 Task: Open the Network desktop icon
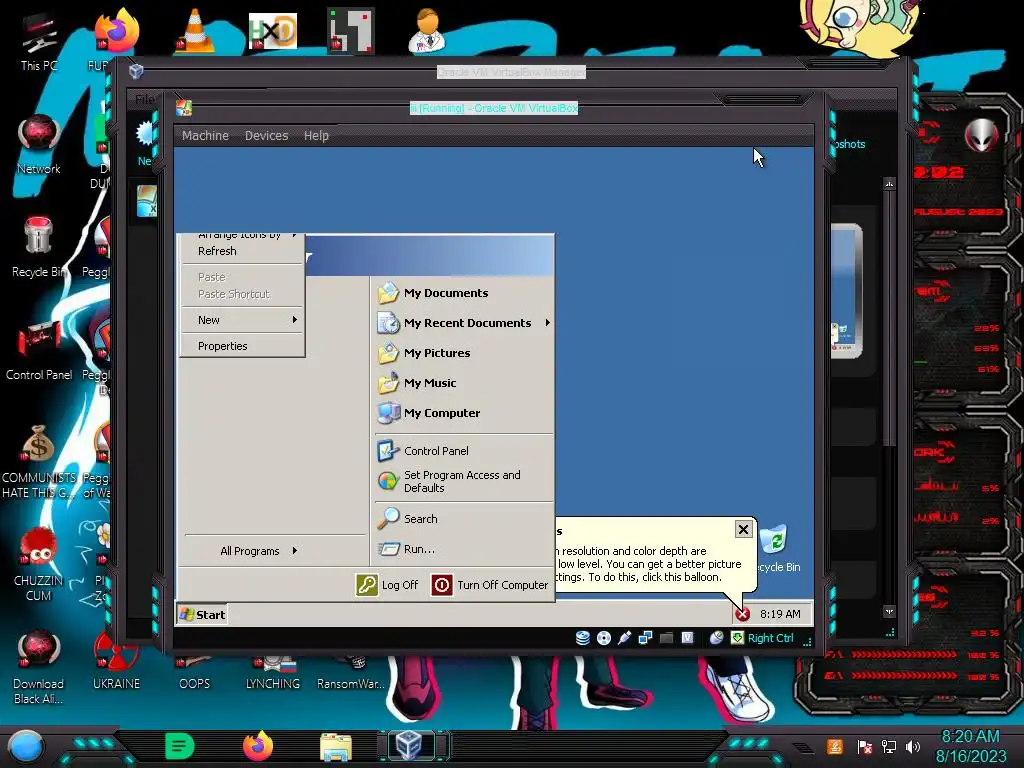tap(39, 145)
